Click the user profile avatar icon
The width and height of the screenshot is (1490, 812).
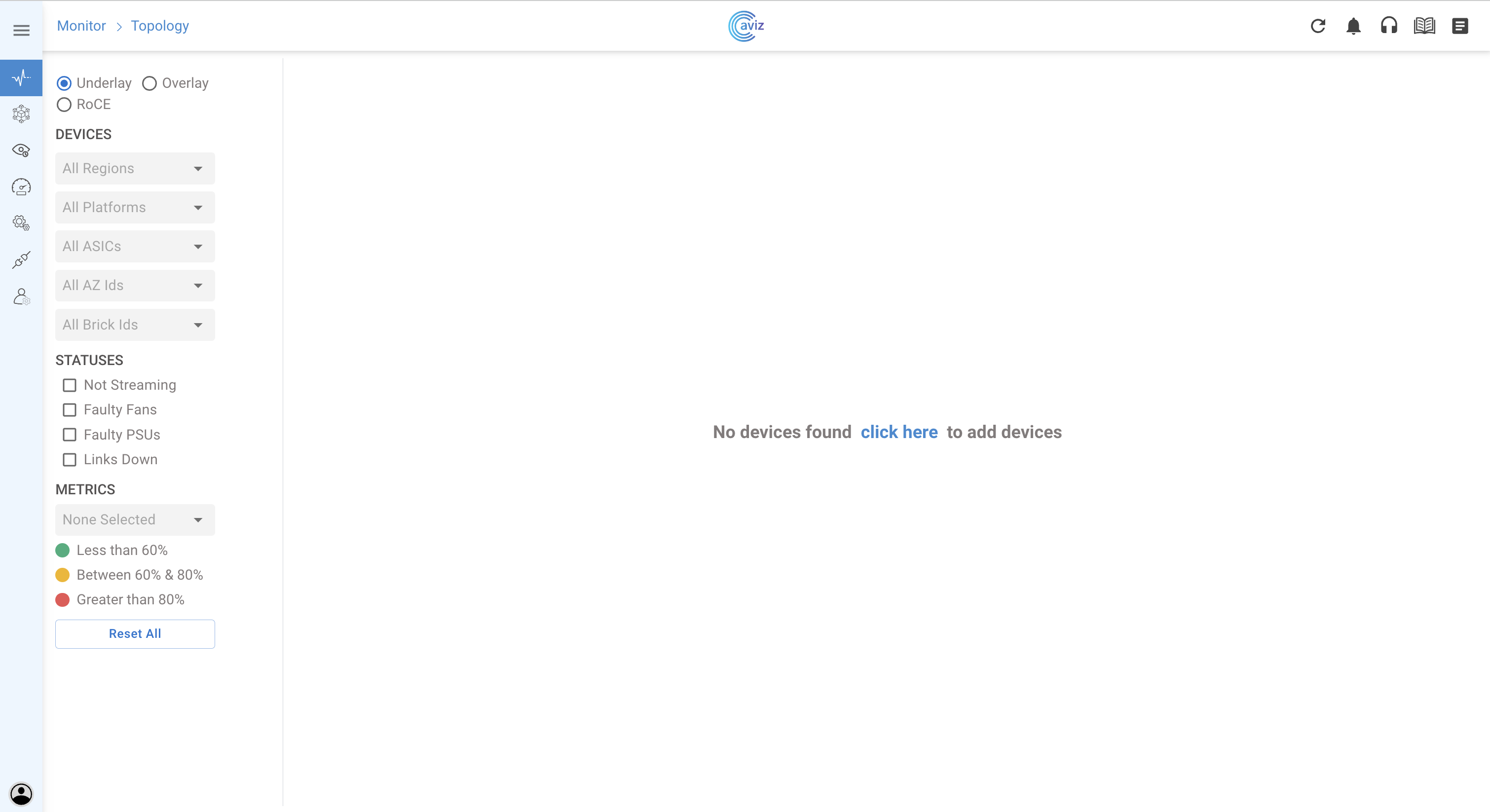click(x=21, y=793)
